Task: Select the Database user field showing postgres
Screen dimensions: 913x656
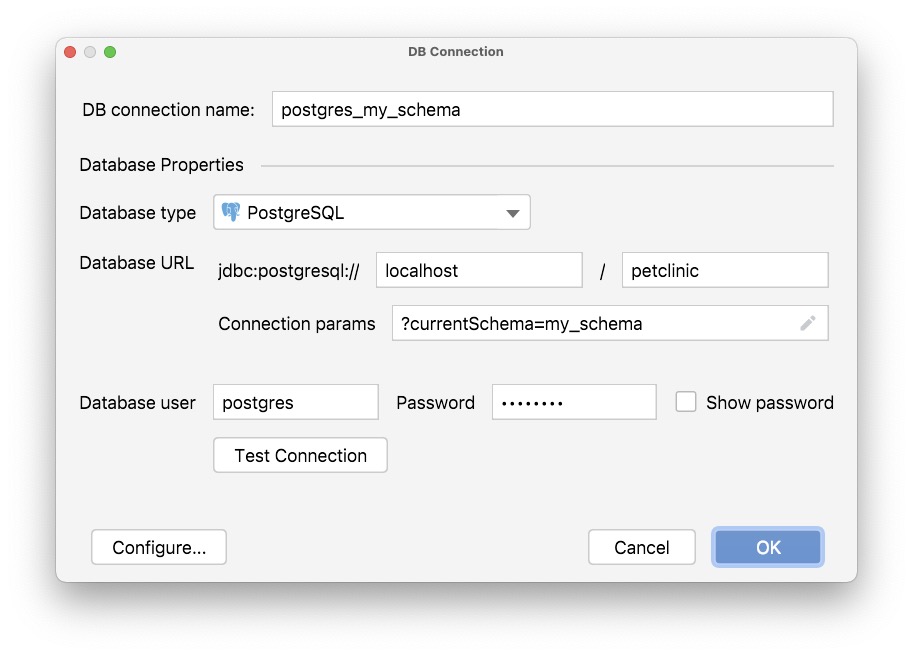Action: coord(295,401)
